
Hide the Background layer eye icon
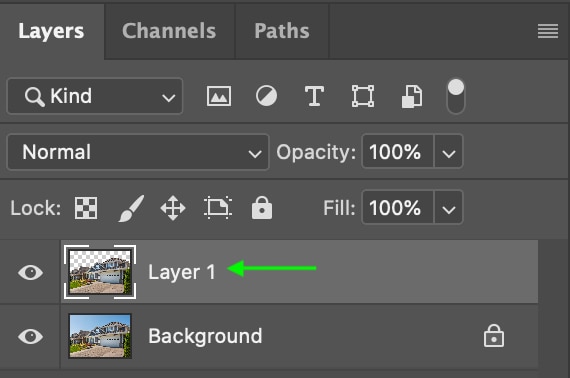tap(31, 336)
